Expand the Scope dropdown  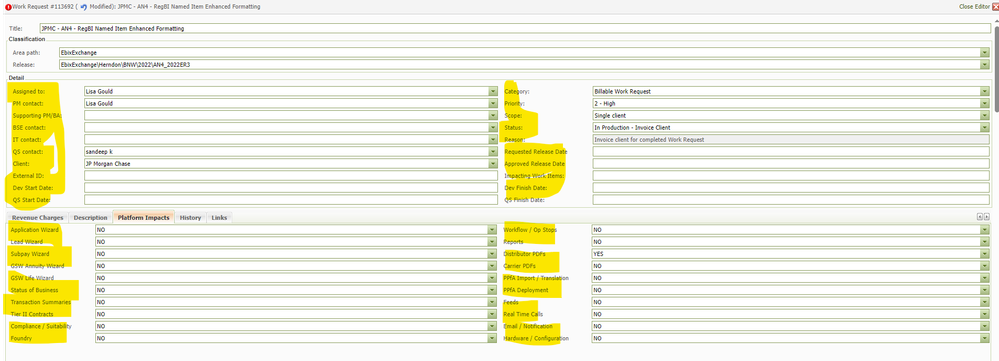coord(985,115)
